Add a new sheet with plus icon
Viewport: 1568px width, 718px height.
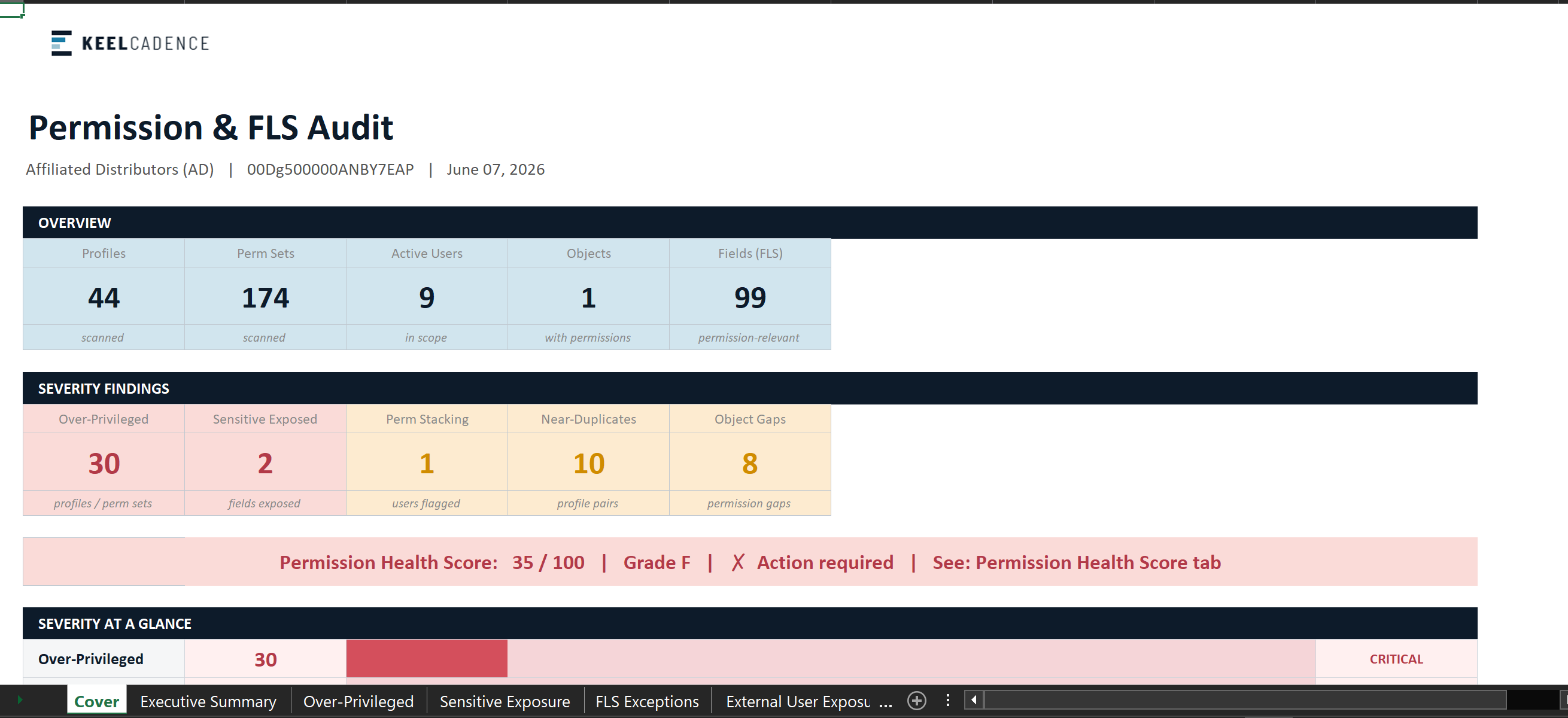click(916, 701)
